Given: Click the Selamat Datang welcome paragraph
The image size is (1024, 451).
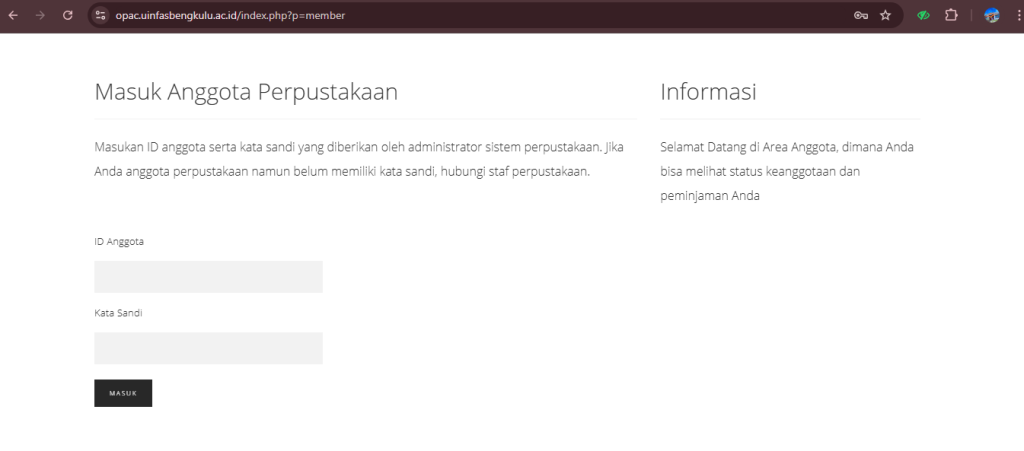Looking at the screenshot, I should coord(787,171).
